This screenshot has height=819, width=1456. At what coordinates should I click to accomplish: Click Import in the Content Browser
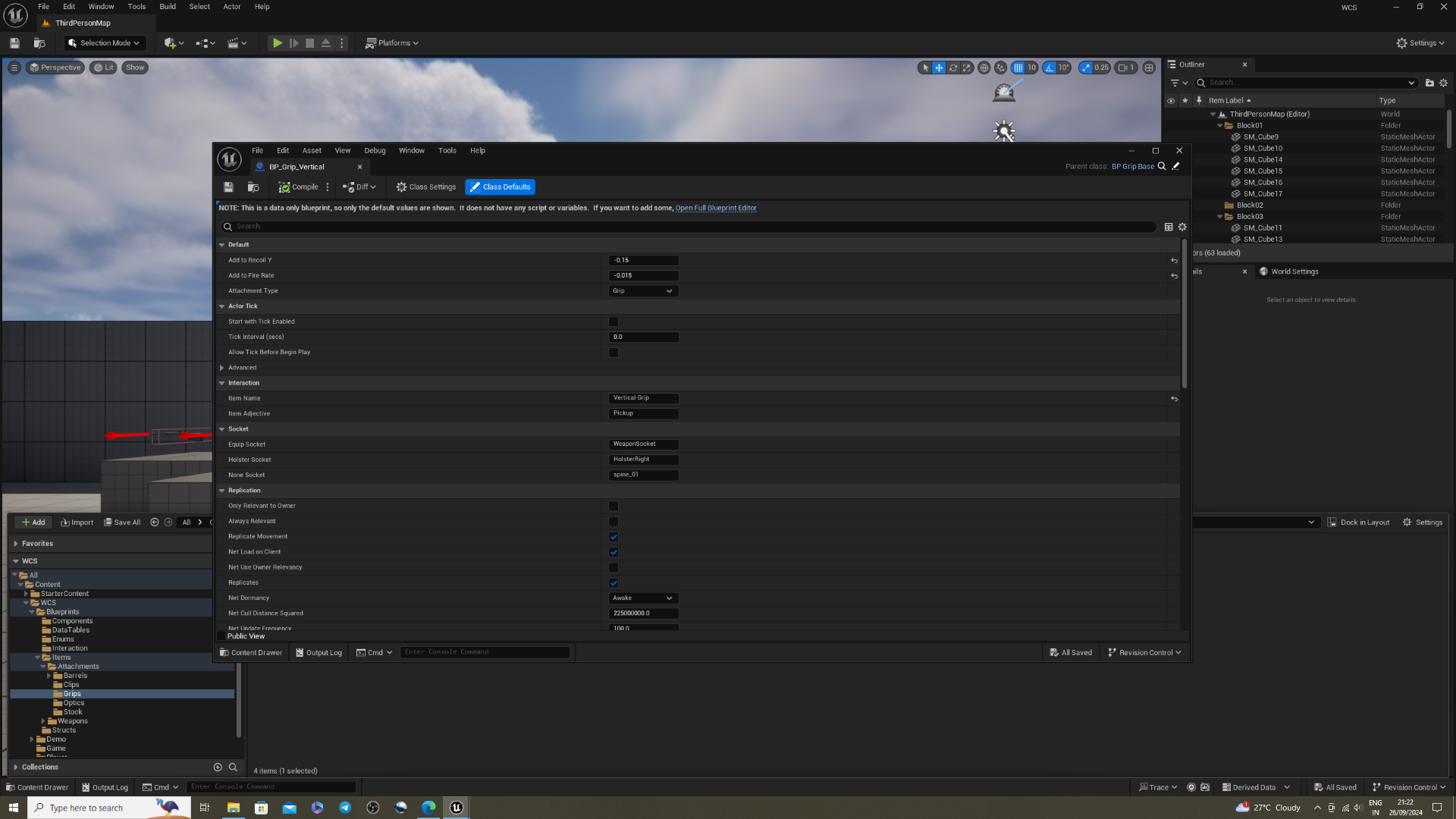(77, 522)
